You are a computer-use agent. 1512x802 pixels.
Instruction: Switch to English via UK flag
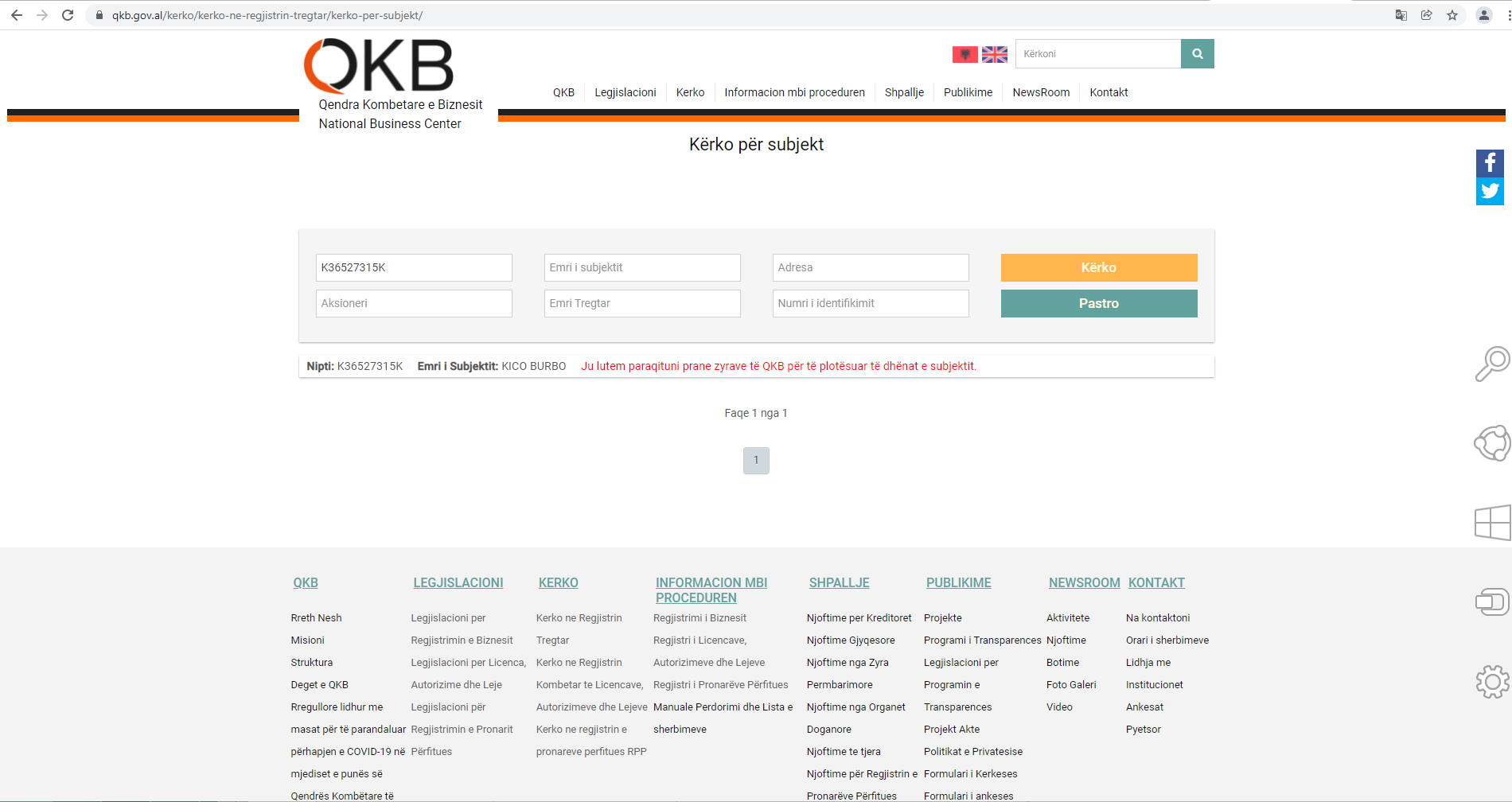click(994, 54)
